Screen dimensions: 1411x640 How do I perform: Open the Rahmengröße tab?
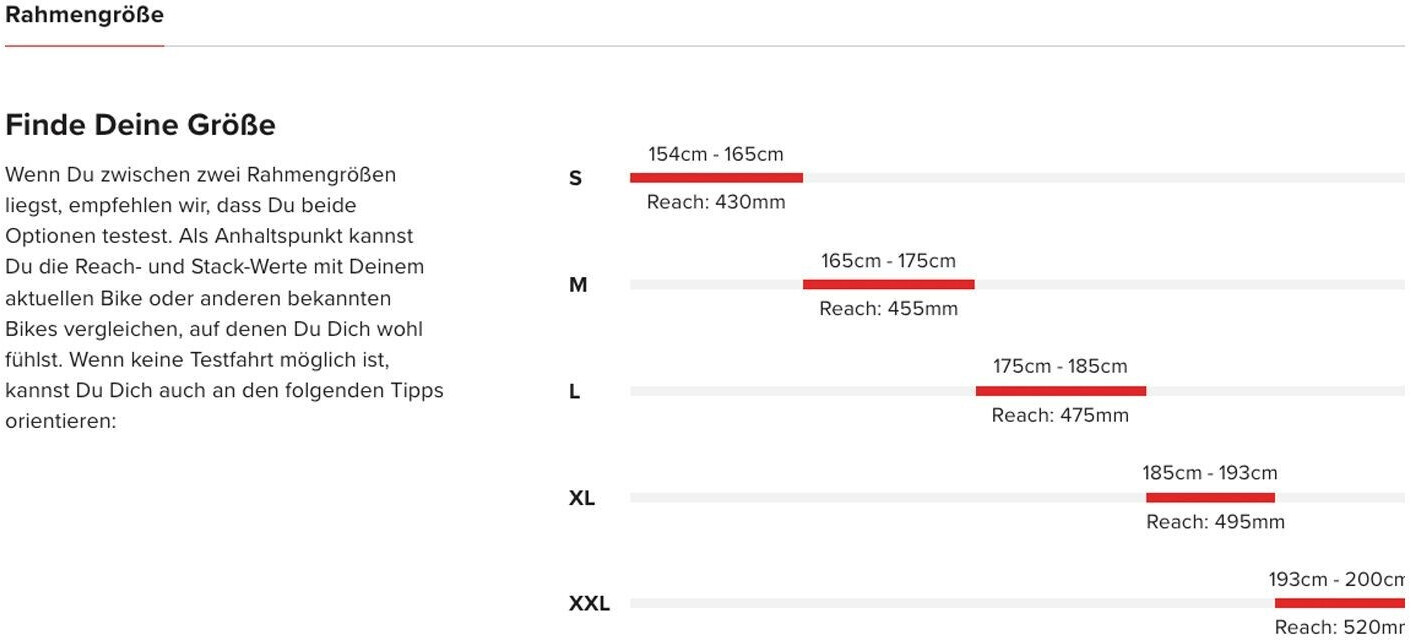click(84, 16)
